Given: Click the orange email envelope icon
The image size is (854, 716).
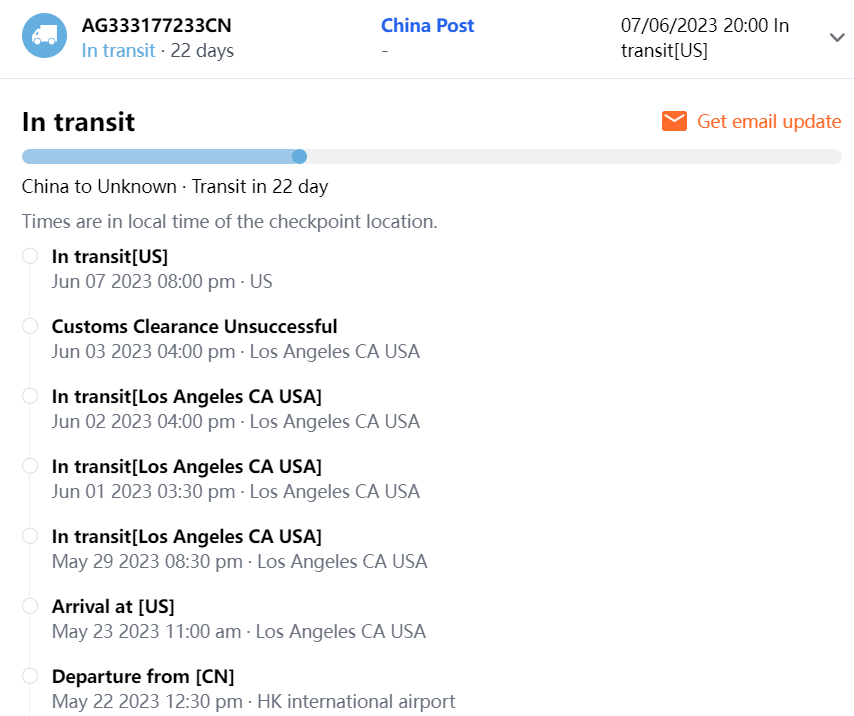Looking at the screenshot, I should 675,122.
